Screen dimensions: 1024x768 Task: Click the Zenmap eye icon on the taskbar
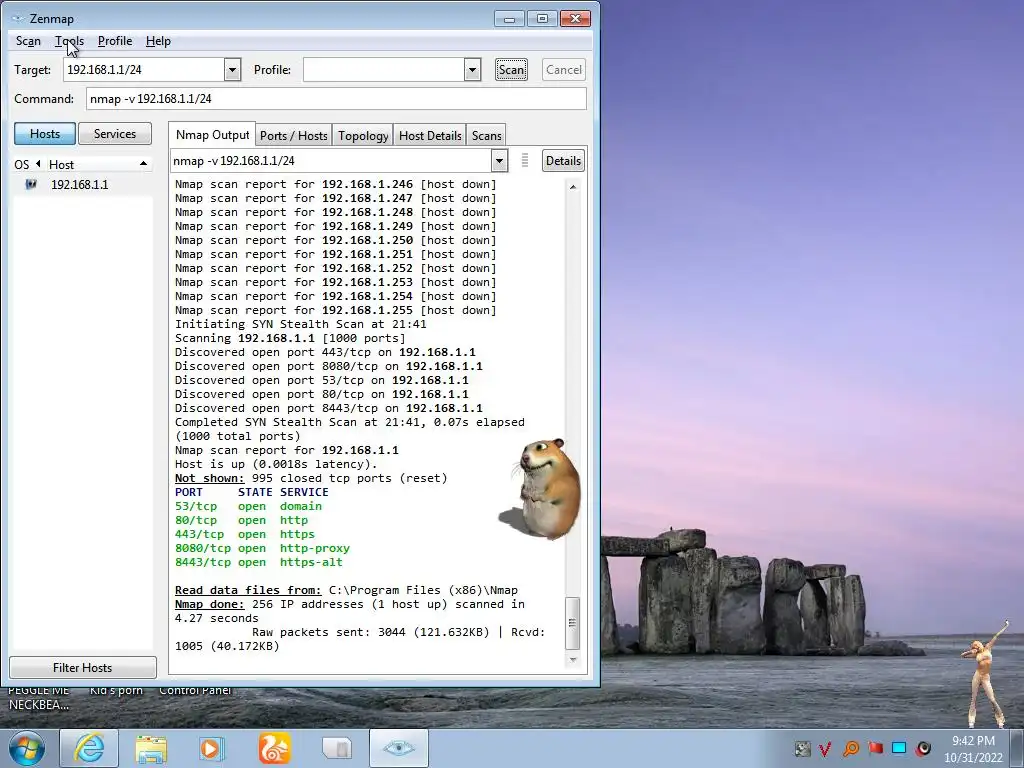[x=399, y=748]
